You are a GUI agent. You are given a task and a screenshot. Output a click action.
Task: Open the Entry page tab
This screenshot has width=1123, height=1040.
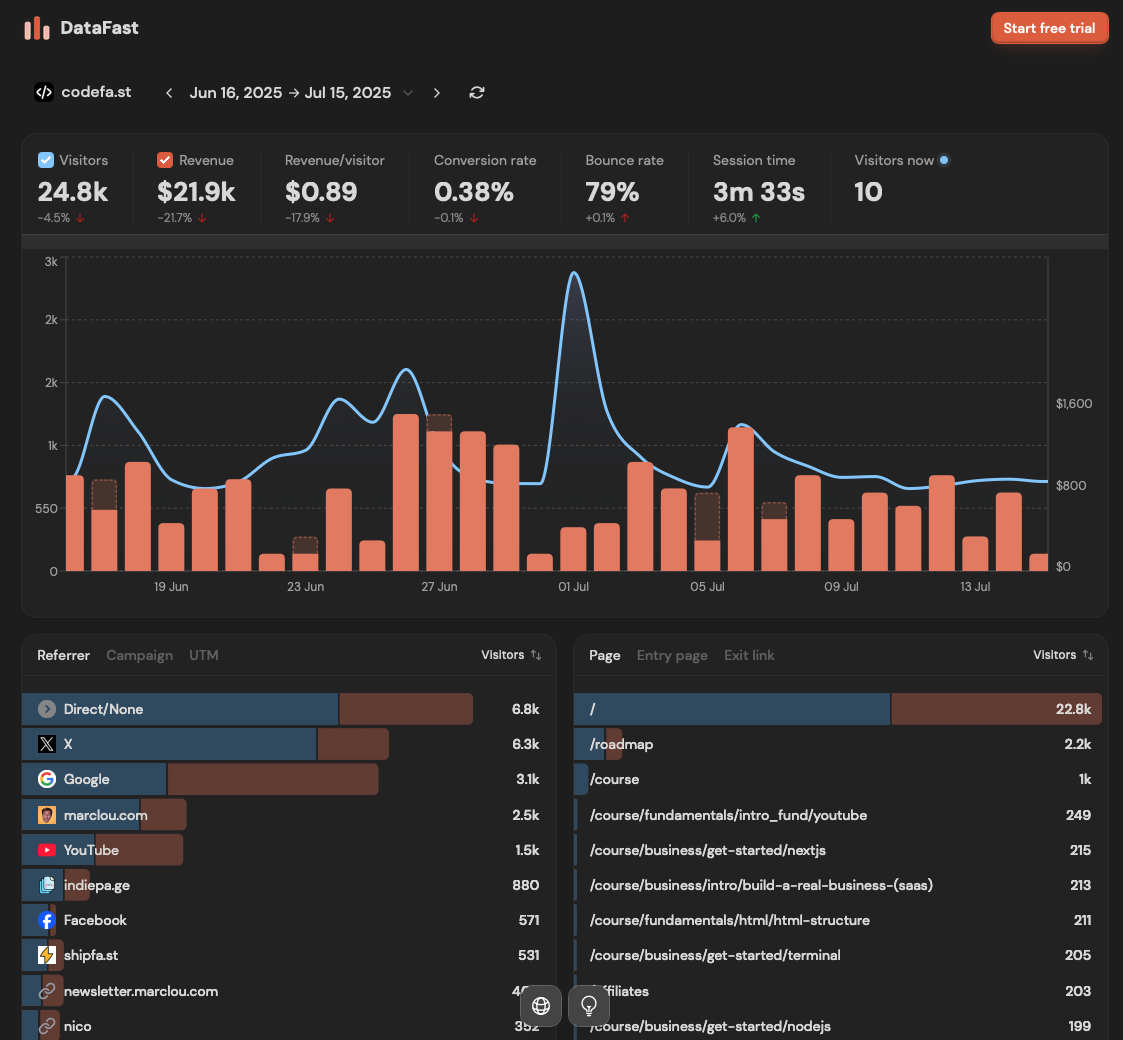coord(671,655)
